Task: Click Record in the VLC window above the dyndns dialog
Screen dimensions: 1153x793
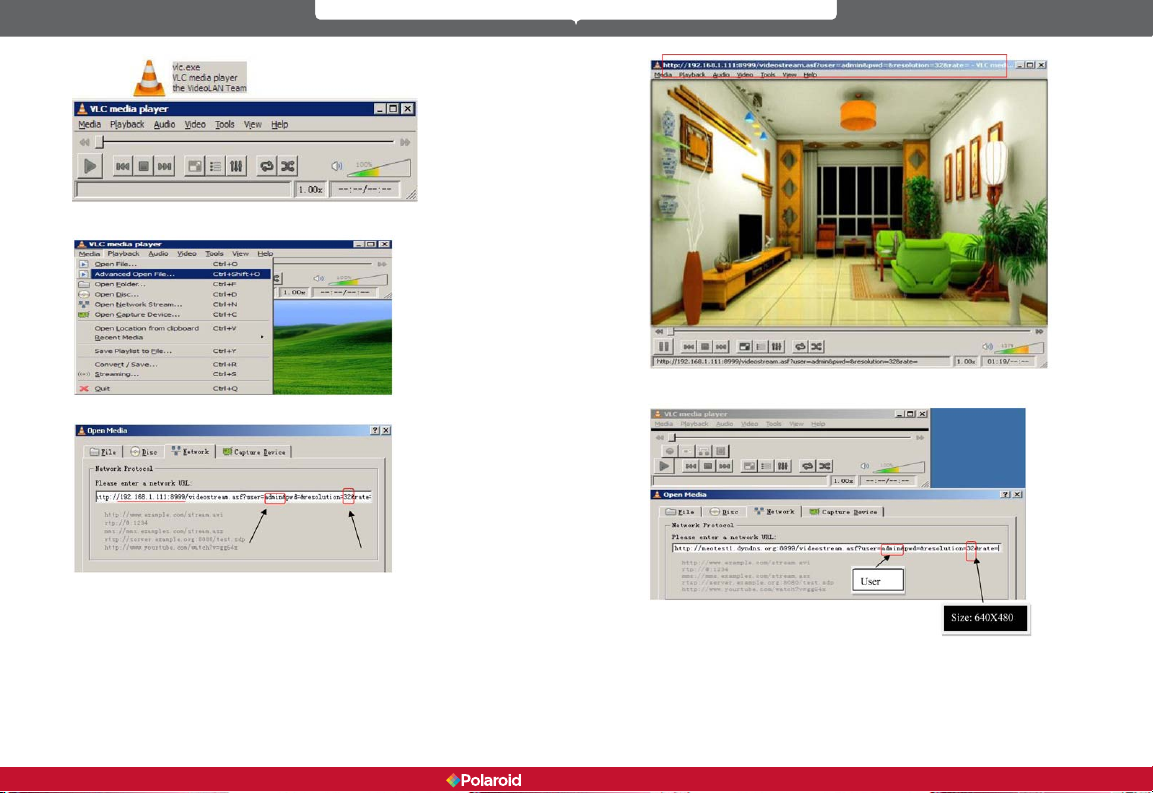Action: pyautogui.click(x=669, y=451)
